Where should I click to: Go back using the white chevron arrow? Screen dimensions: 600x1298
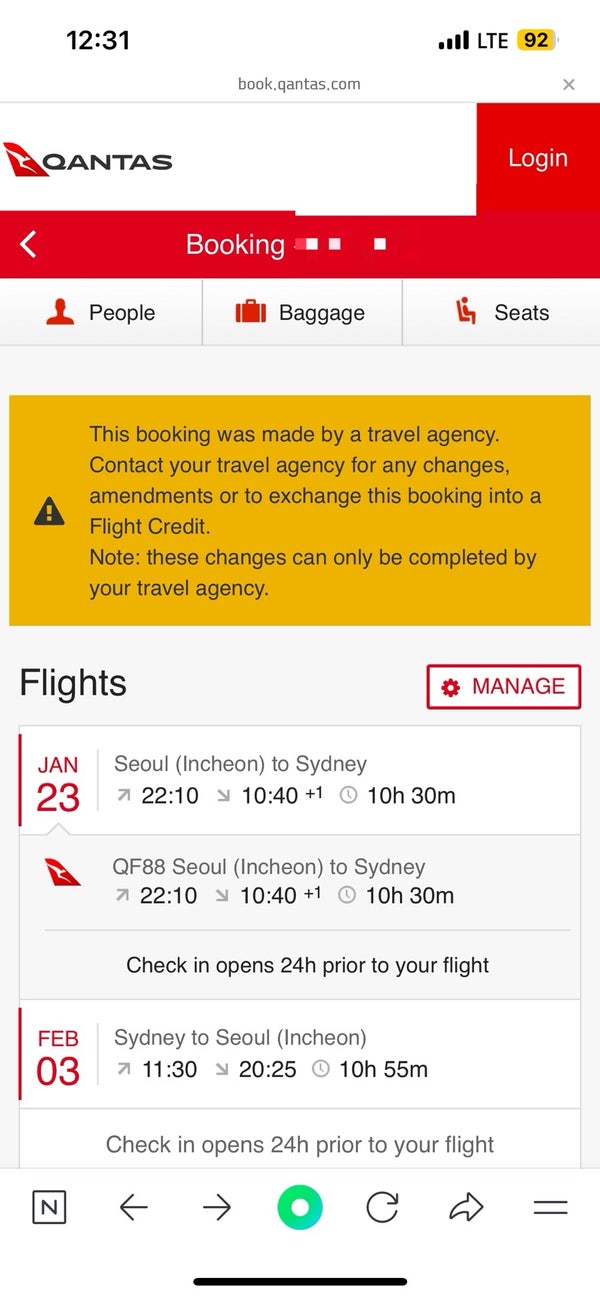28,245
